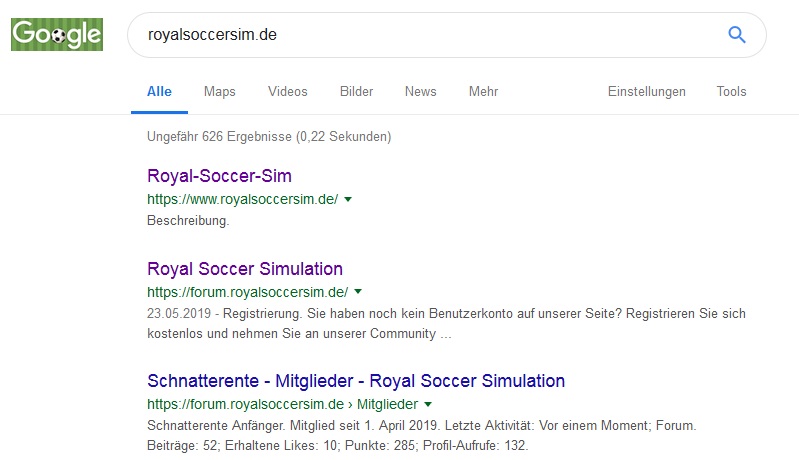The height and width of the screenshot is (460, 799).
Task: Click the blue magnifier search icon
Action: [x=736, y=35]
